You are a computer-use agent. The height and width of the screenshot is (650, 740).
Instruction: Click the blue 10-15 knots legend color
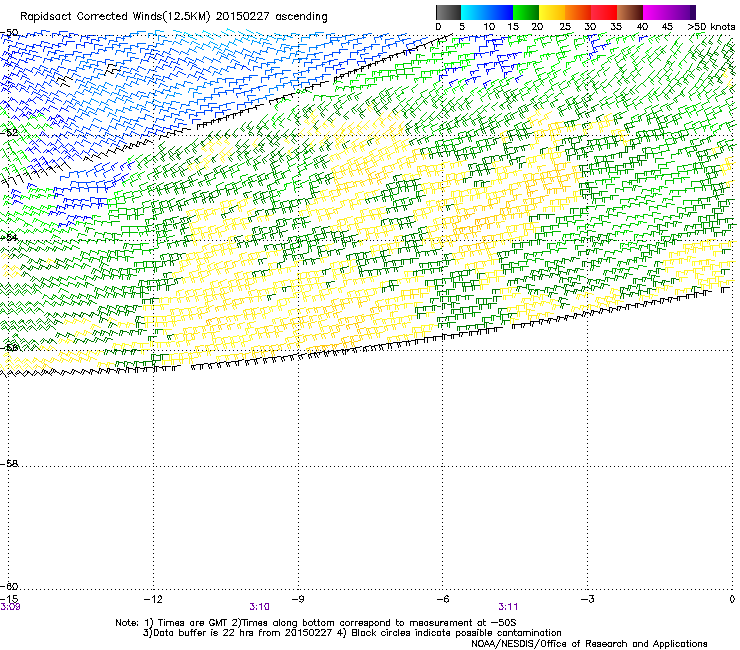(x=500, y=12)
